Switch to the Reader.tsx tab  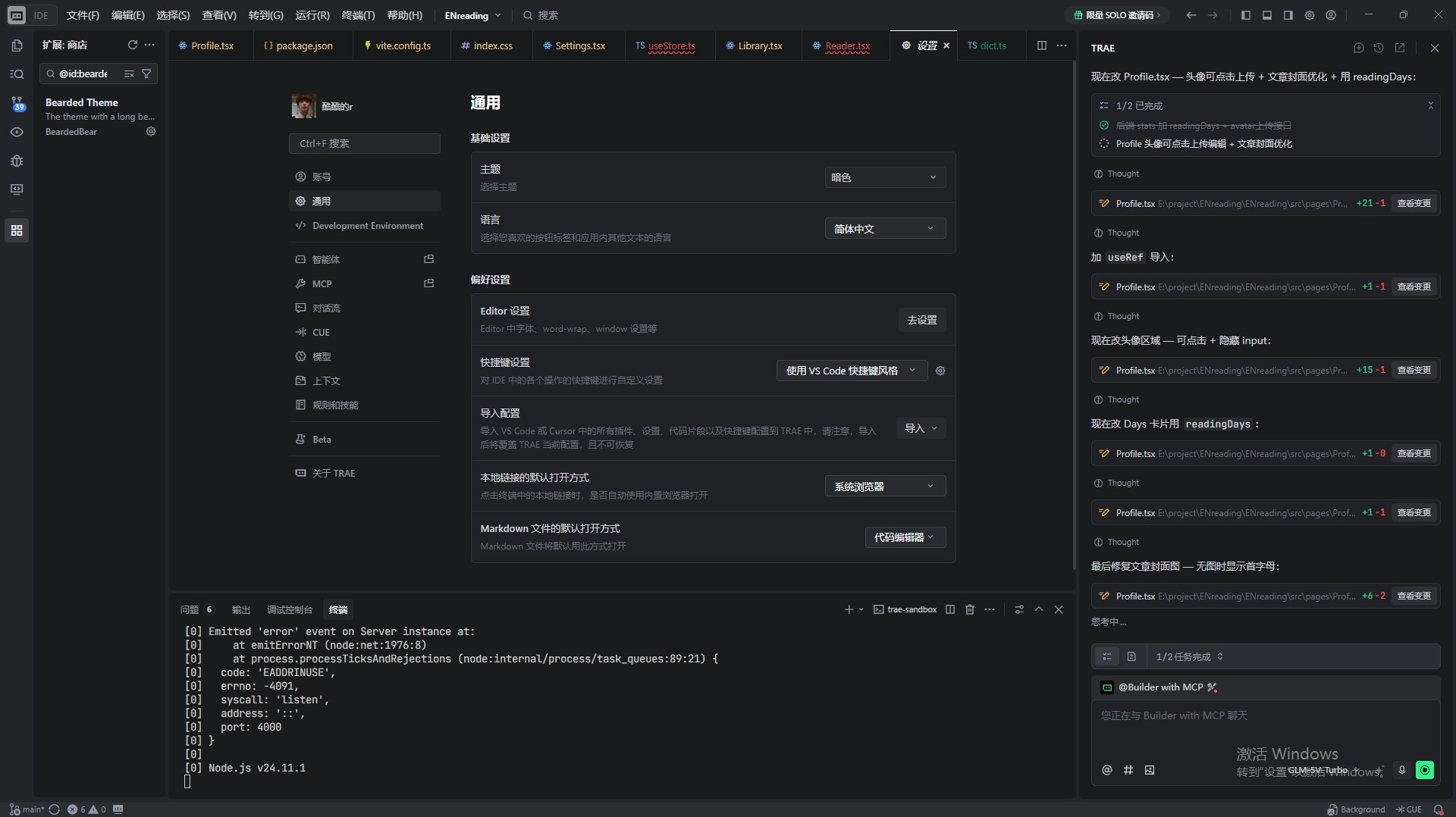[846, 45]
